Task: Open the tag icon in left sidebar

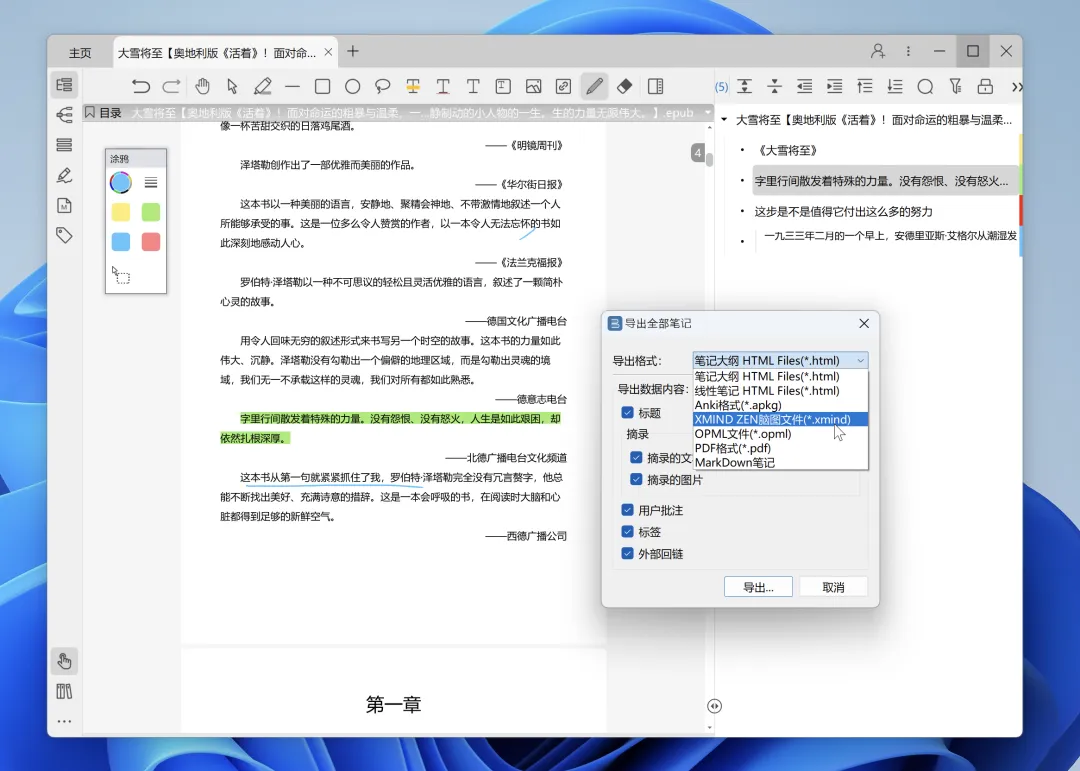Action: click(64, 235)
